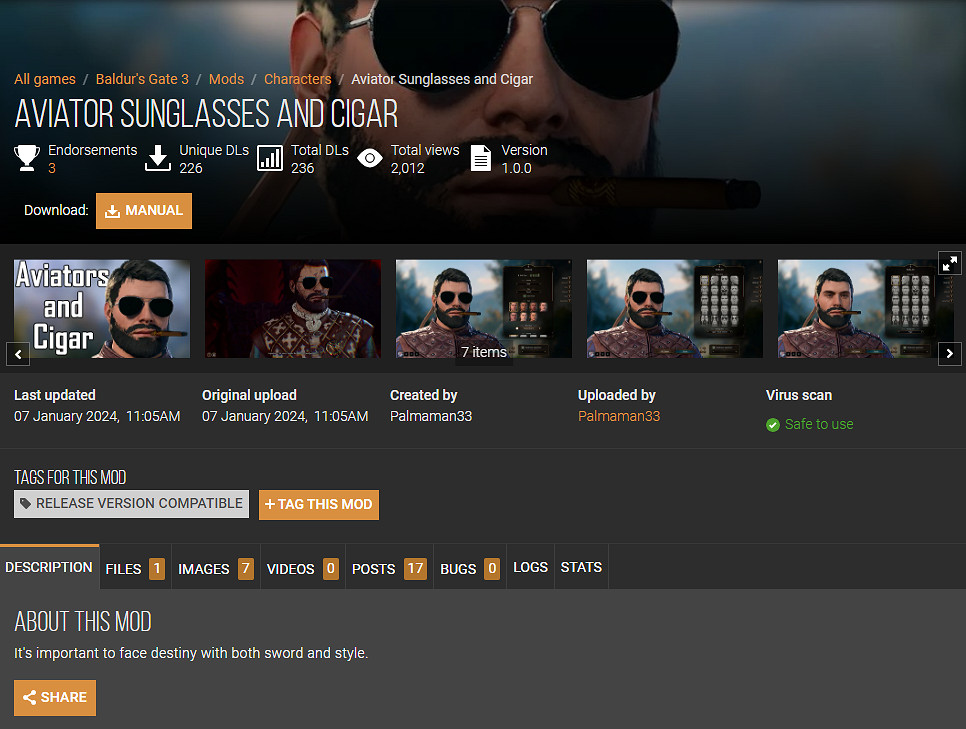Screen dimensions: 966x729
Task: Go to Baldur's Gate 3 breadcrumb
Action: [x=142, y=79]
